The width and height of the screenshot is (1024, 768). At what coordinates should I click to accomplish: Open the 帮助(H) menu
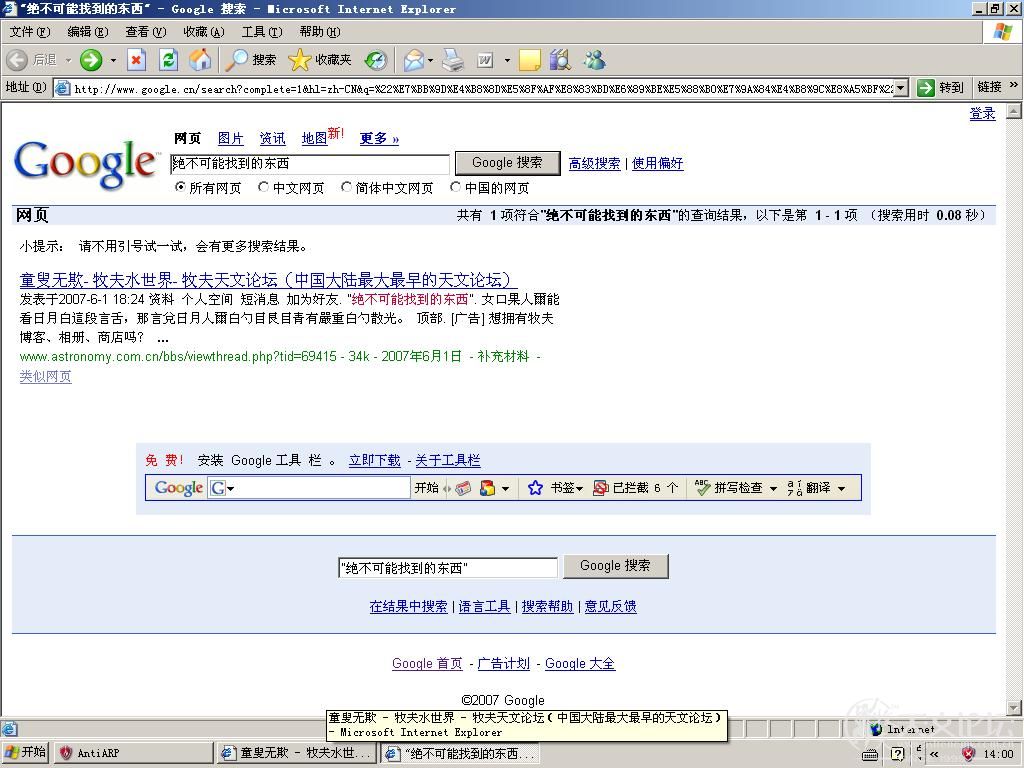(320, 31)
